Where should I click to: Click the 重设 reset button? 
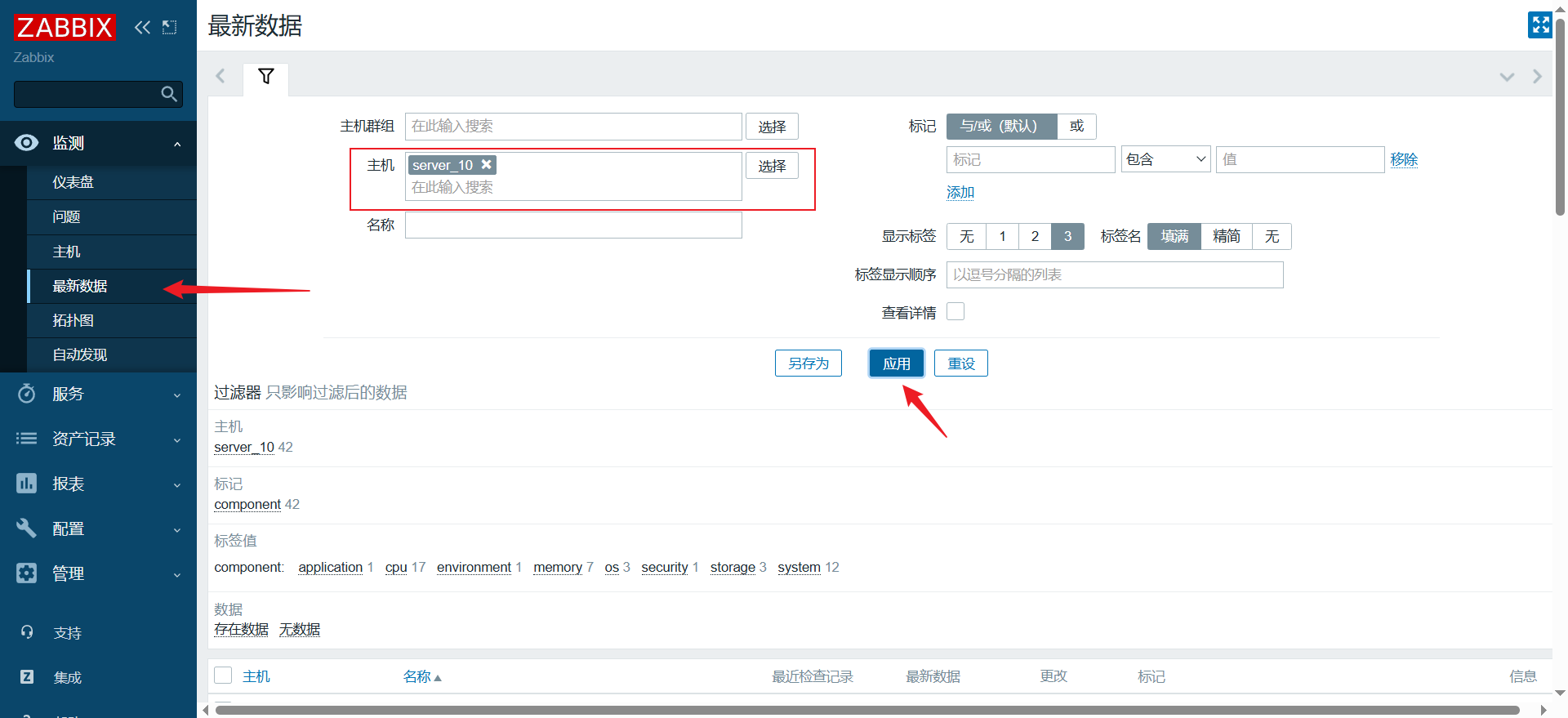click(960, 363)
